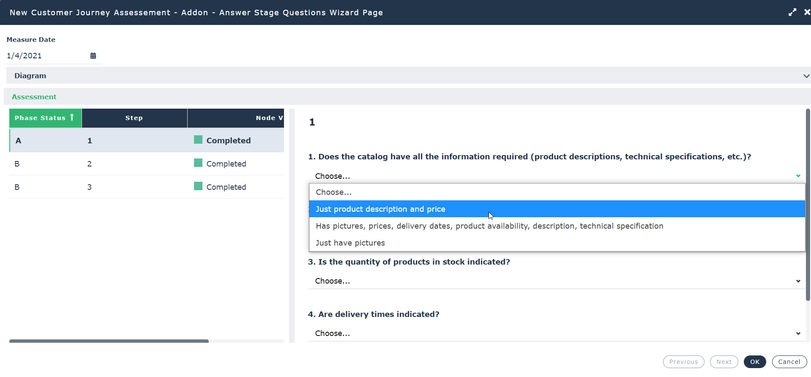Click question 3 stock quantity text
The width and height of the screenshot is (811, 377).
409,262
